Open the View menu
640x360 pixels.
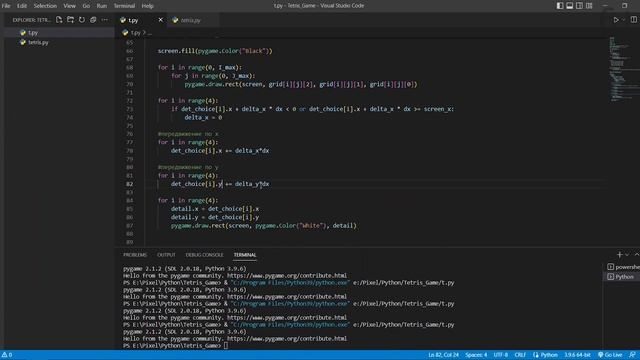(69, 6)
